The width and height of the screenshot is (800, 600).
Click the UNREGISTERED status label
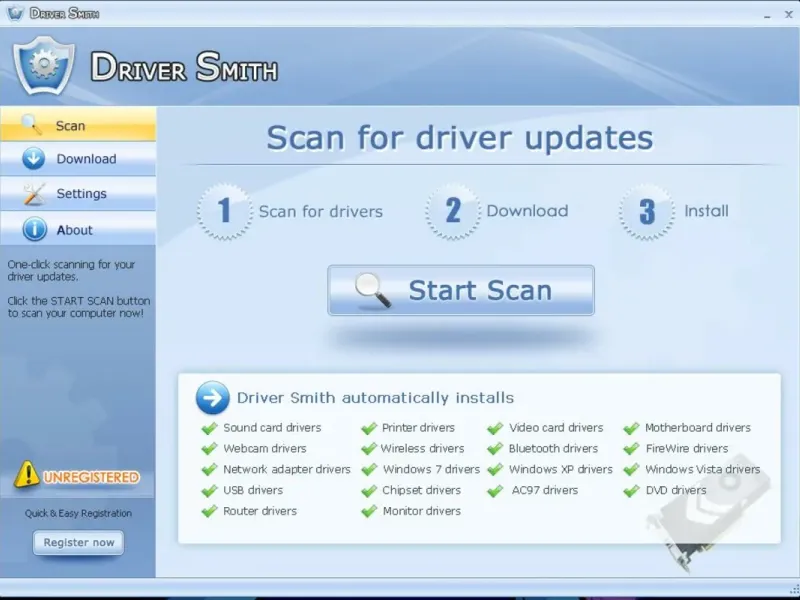91,477
